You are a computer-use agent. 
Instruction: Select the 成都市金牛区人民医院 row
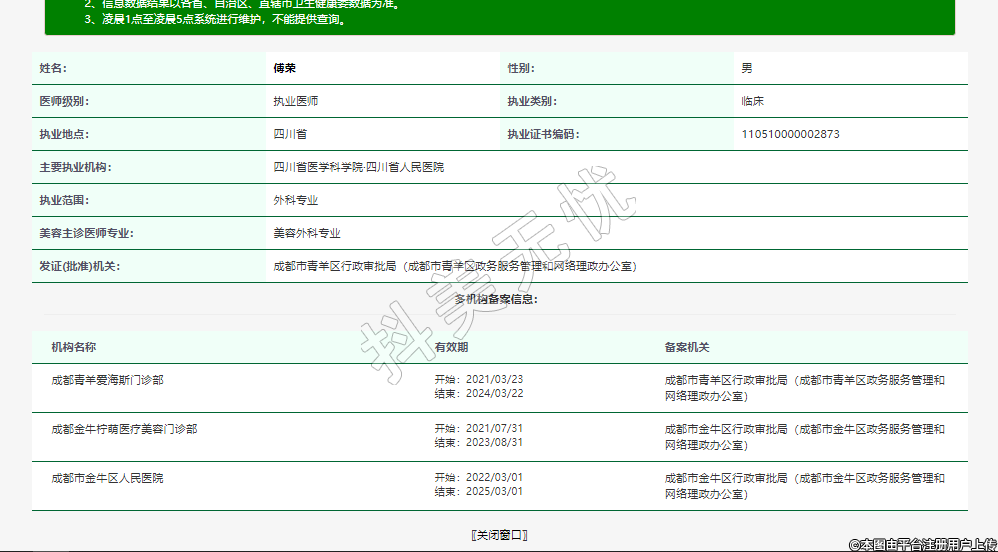[x=108, y=478]
